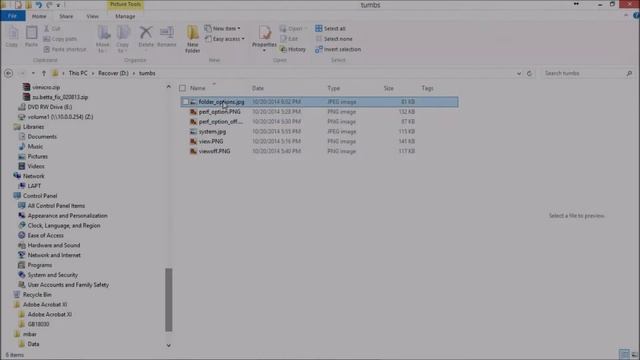Open the Open dropdown in ribbon
The width and height of the screenshot is (640, 360).
pos(293,29)
